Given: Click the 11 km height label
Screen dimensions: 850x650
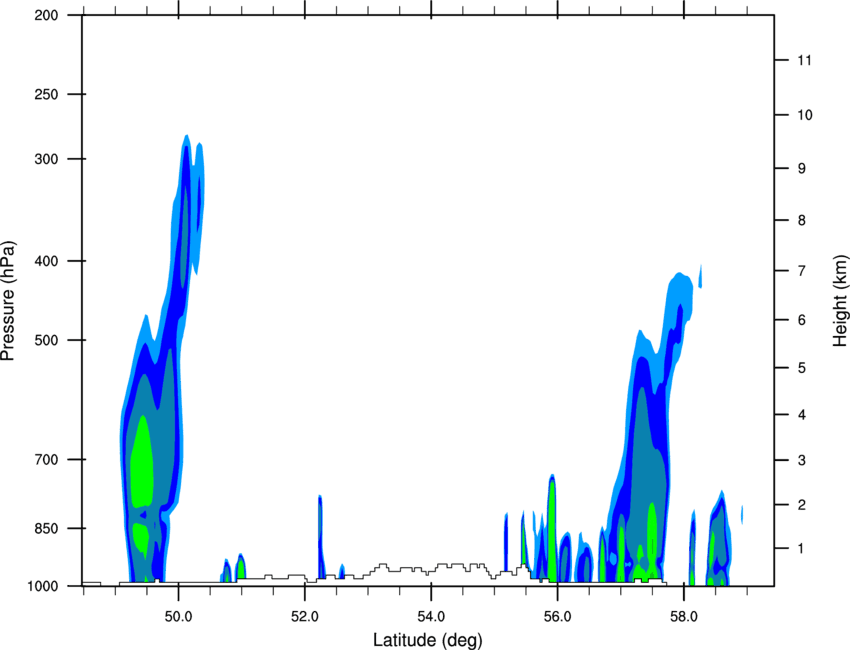Looking at the screenshot, I should [x=804, y=60].
